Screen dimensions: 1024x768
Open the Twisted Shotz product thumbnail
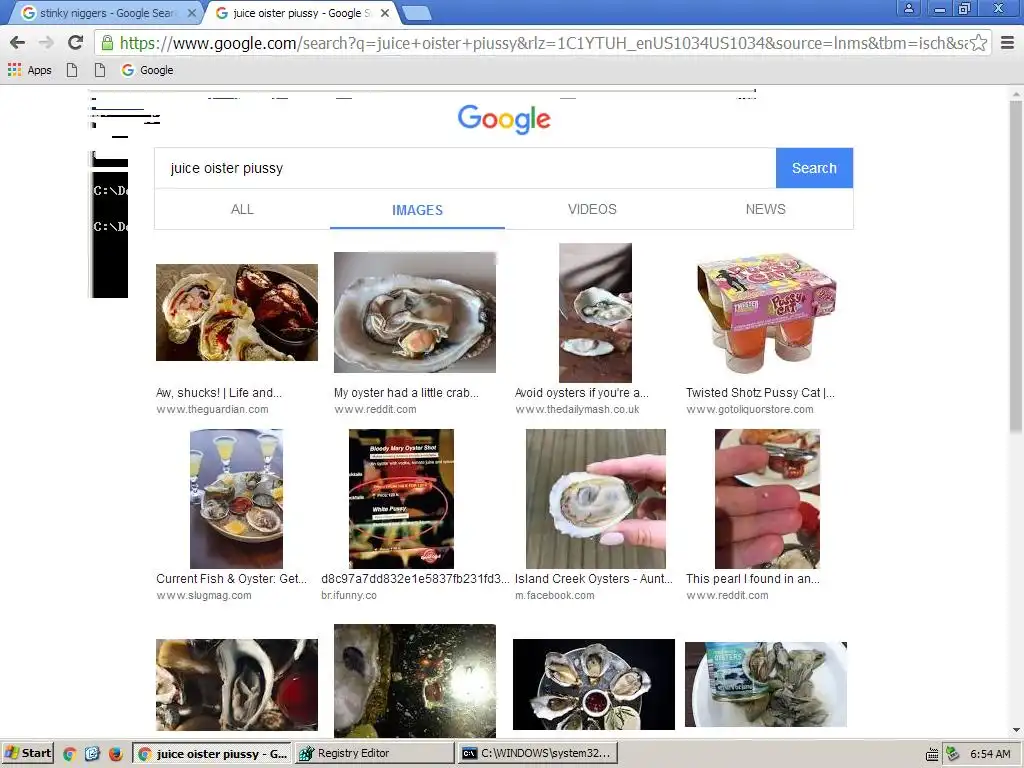767,313
